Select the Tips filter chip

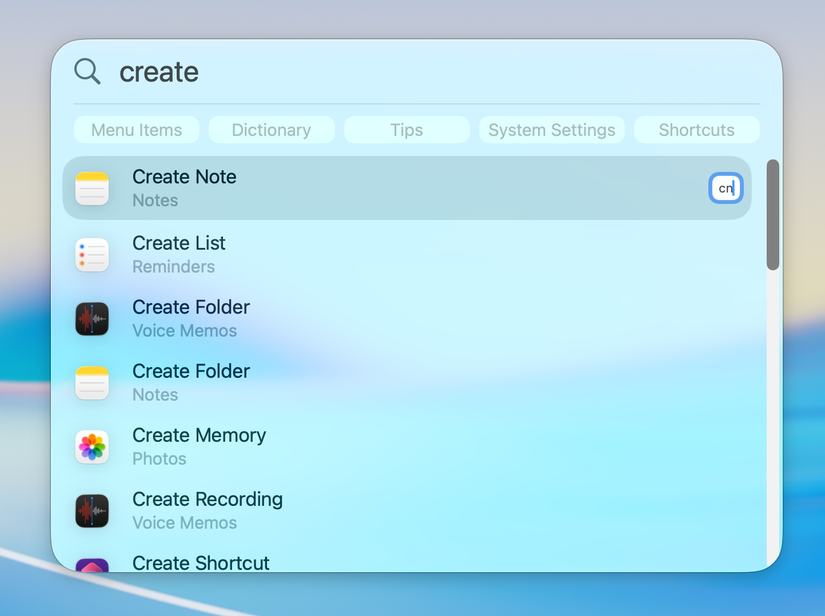pos(407,130)
